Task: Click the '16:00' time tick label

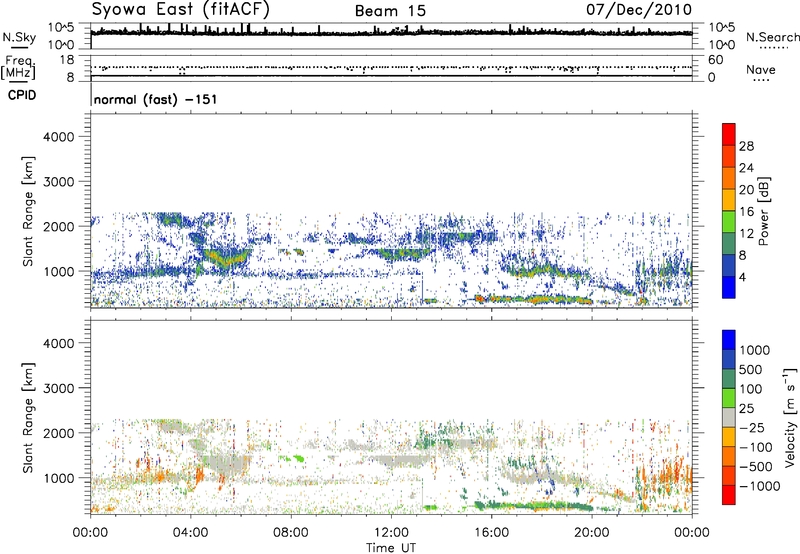Action: coord(491,533)
